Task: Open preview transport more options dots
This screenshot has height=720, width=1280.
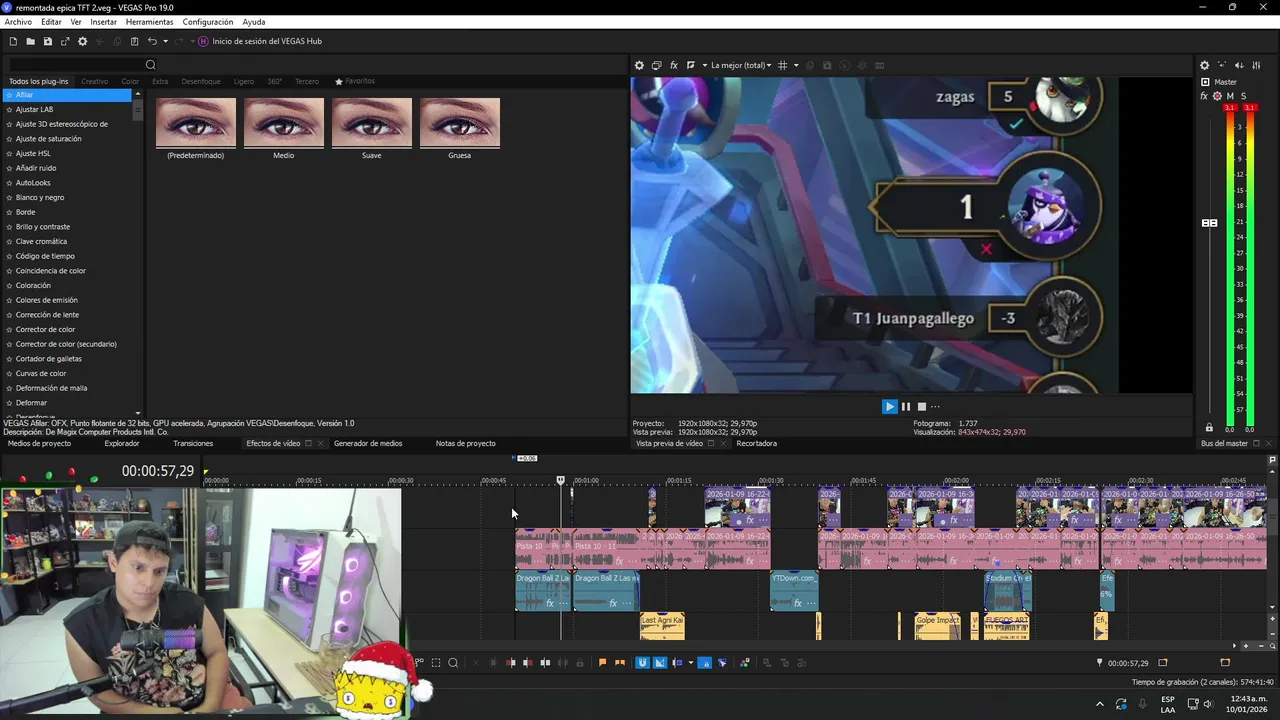Action: (936, 406)
